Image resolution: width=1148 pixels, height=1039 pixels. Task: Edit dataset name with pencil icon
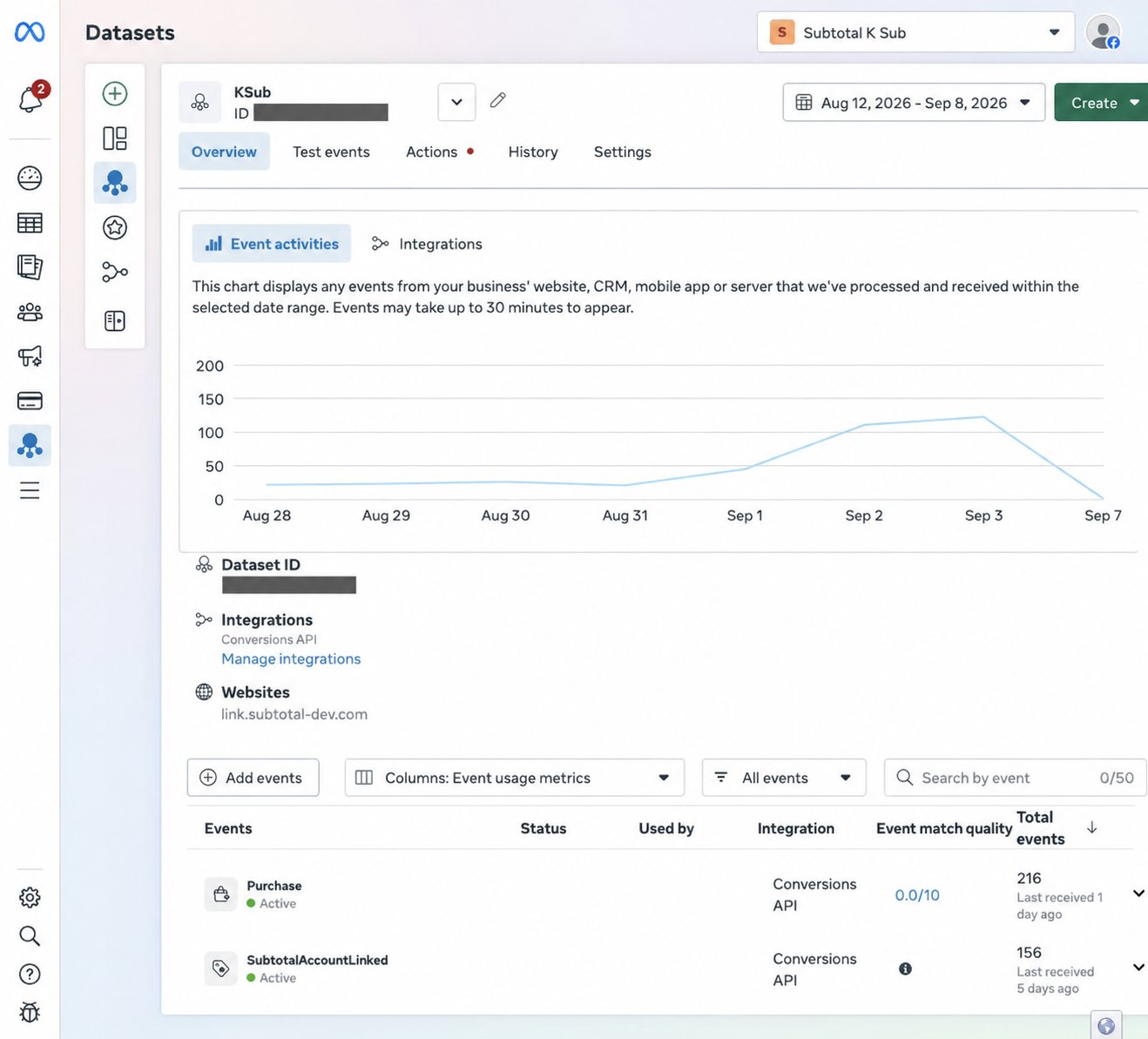pos(498,100)
